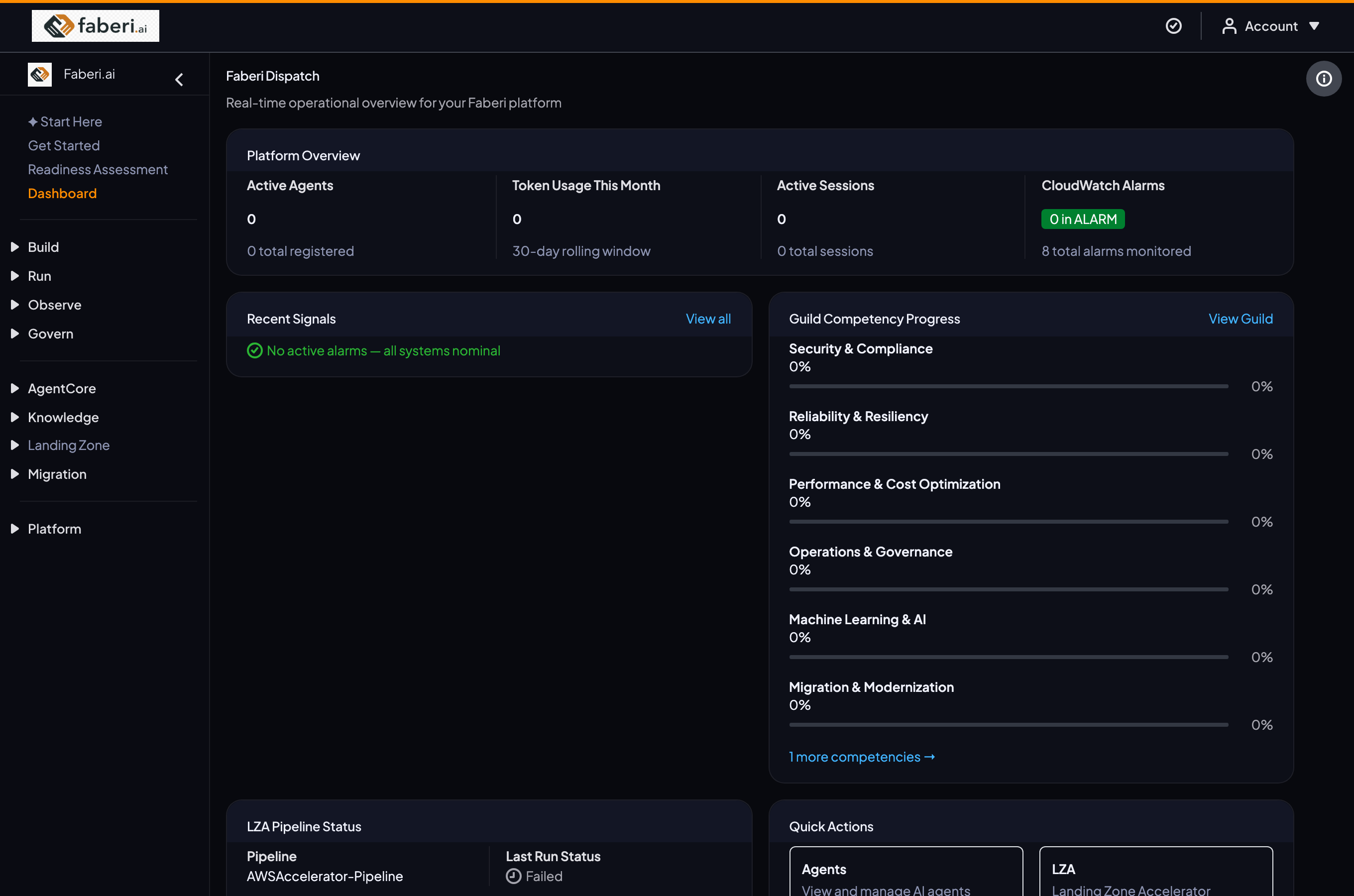Screen dimensions: 1354x896
Task: Click '0 total sessions' text
Action: coord(824,251)
